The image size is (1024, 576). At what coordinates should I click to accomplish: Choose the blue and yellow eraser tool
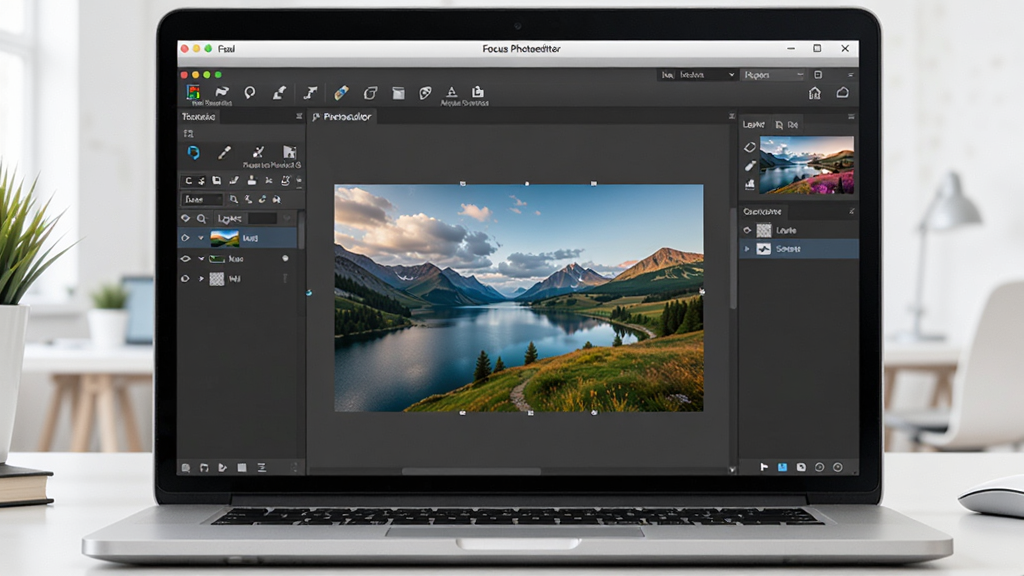click(x=341, y=93)
